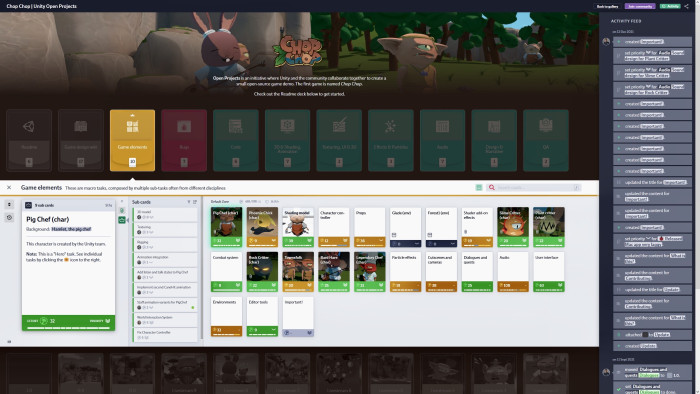This screenshot has height=394, width=700.
Task: Click priority chevron on Props card
Action: (x=381, y=241)
